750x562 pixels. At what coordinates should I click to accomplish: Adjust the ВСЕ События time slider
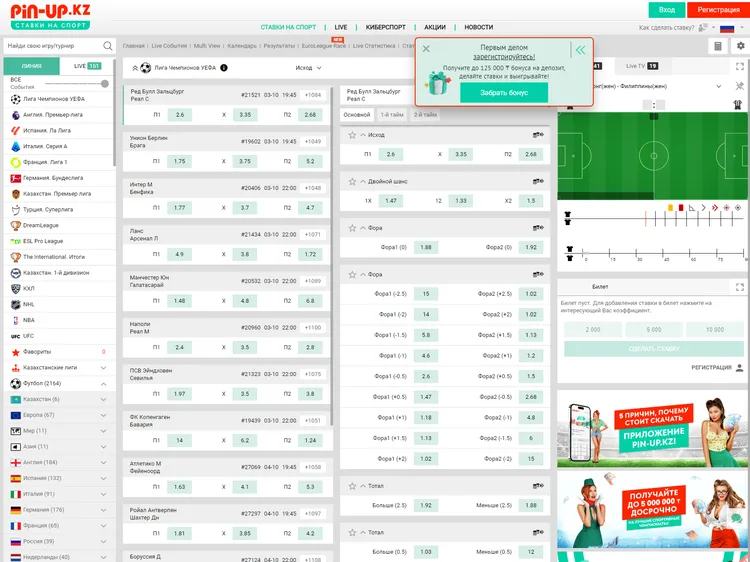pyautogui.click(x=104, y=83)
